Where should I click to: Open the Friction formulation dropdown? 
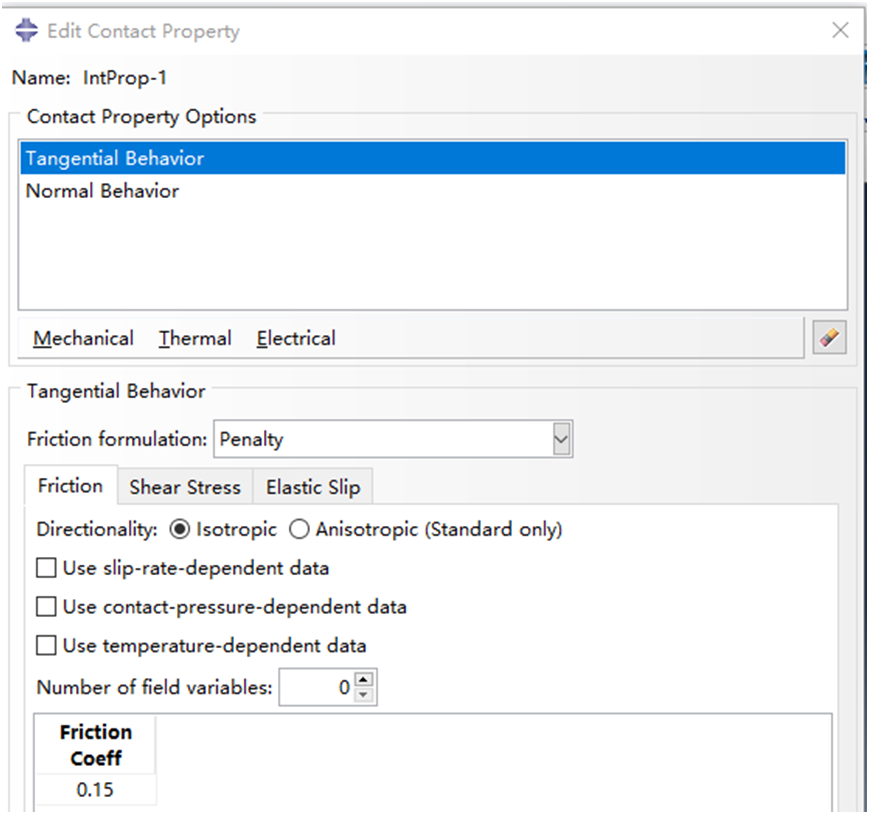pyautogui.click(x=561, y=439)
